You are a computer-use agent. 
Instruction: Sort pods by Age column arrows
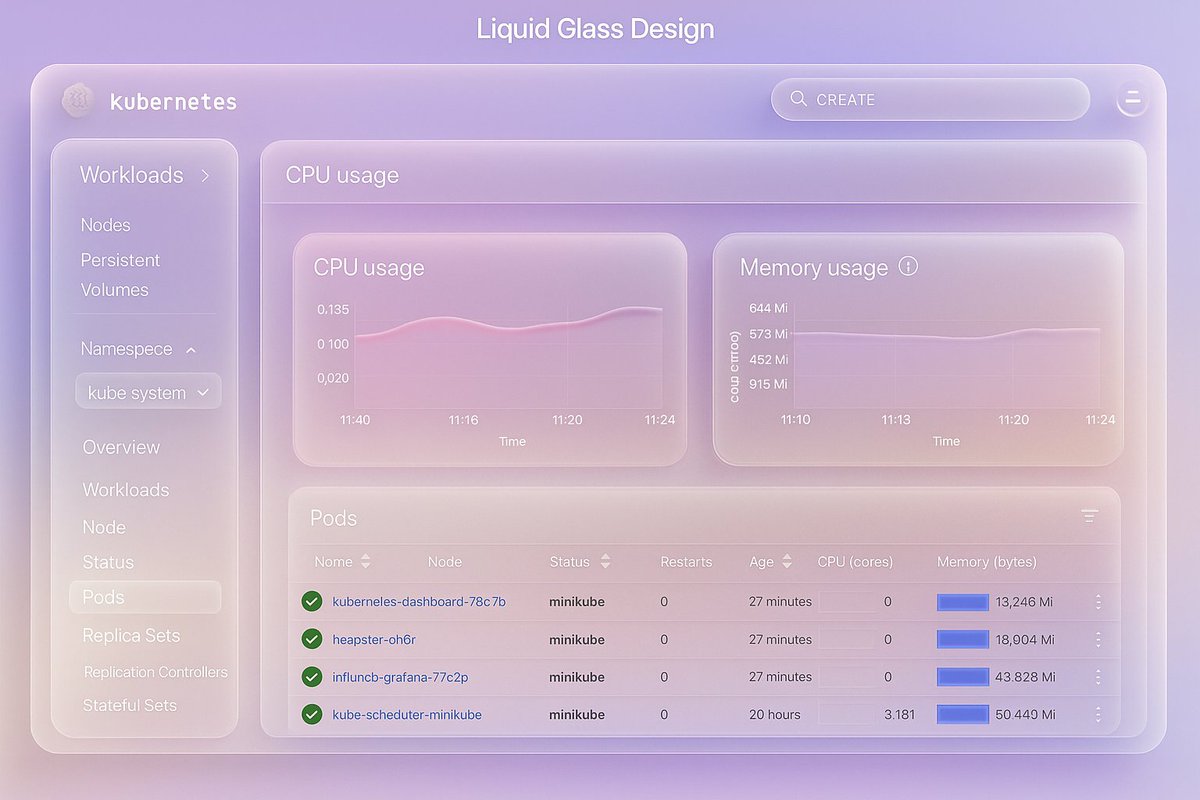pos(787,562)
